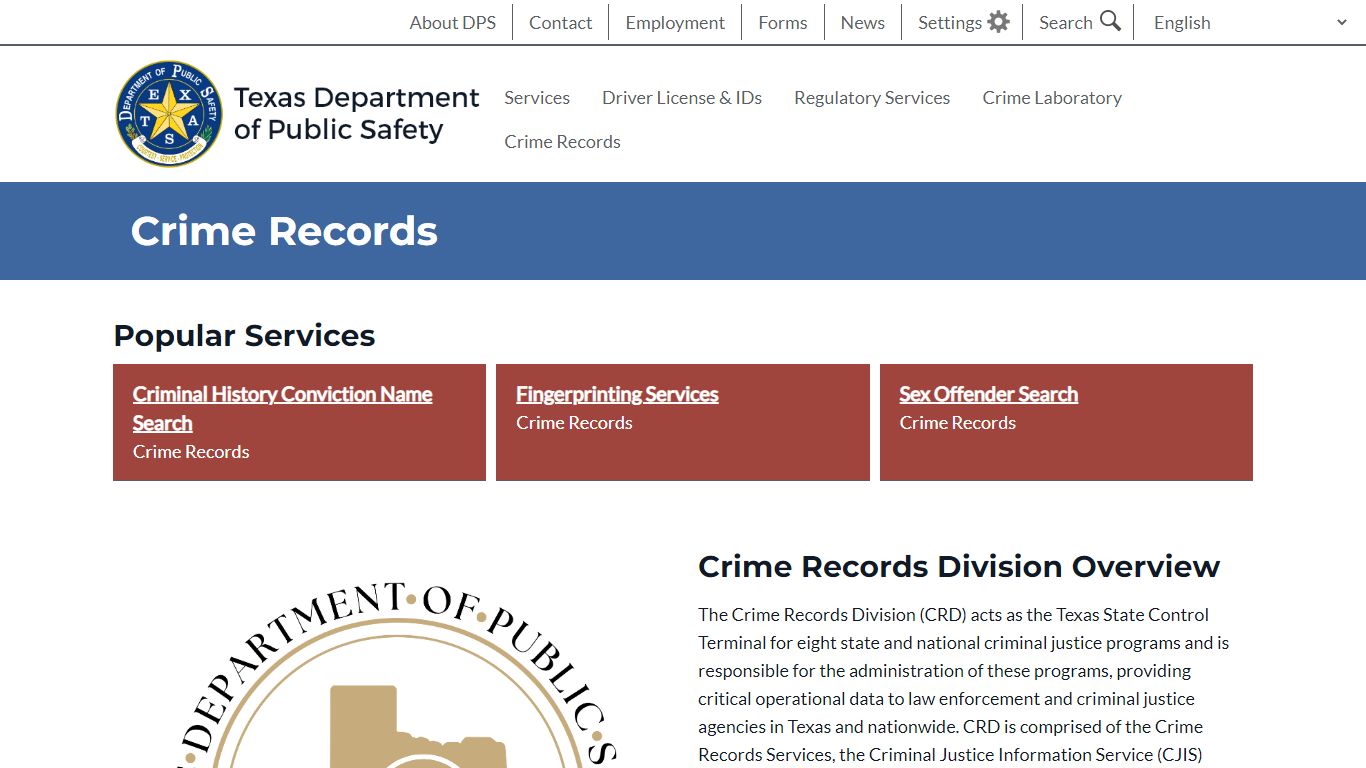Open the Forms link
1366x768 pixels.
pos(782,22)
